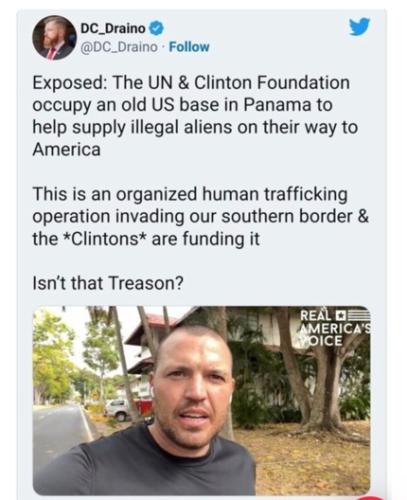Viewport: 407px width, 500px height.
Task: Play the video of the man
Action: 201,400
